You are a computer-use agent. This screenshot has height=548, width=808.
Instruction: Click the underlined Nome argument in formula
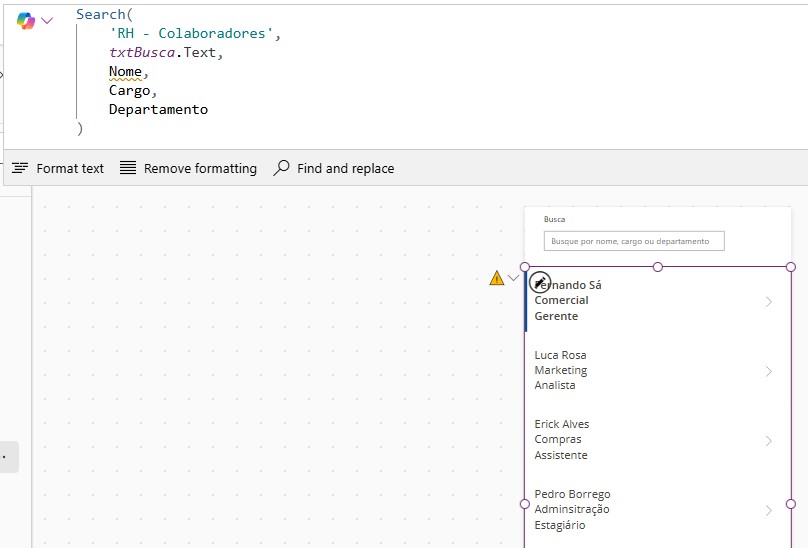[x=126, y=71]
